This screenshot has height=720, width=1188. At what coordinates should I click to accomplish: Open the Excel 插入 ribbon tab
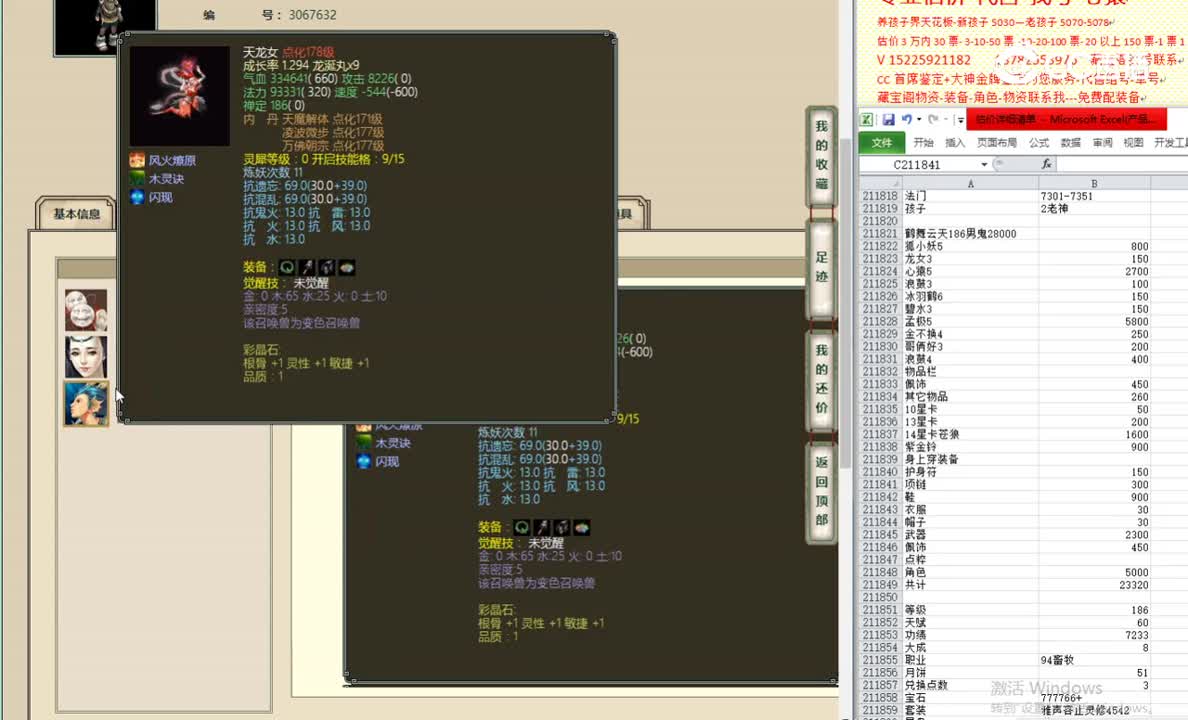(955, 142)
